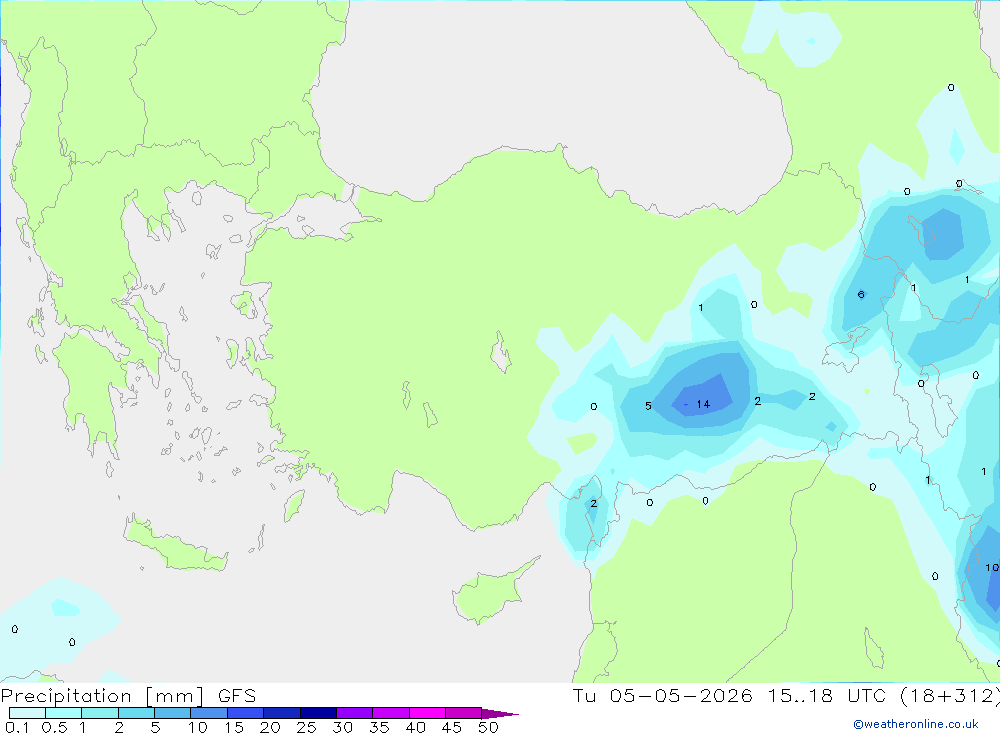
Task: Select the 45–50 mm magenta legend swatch
Action: click(x=463, y=713)
